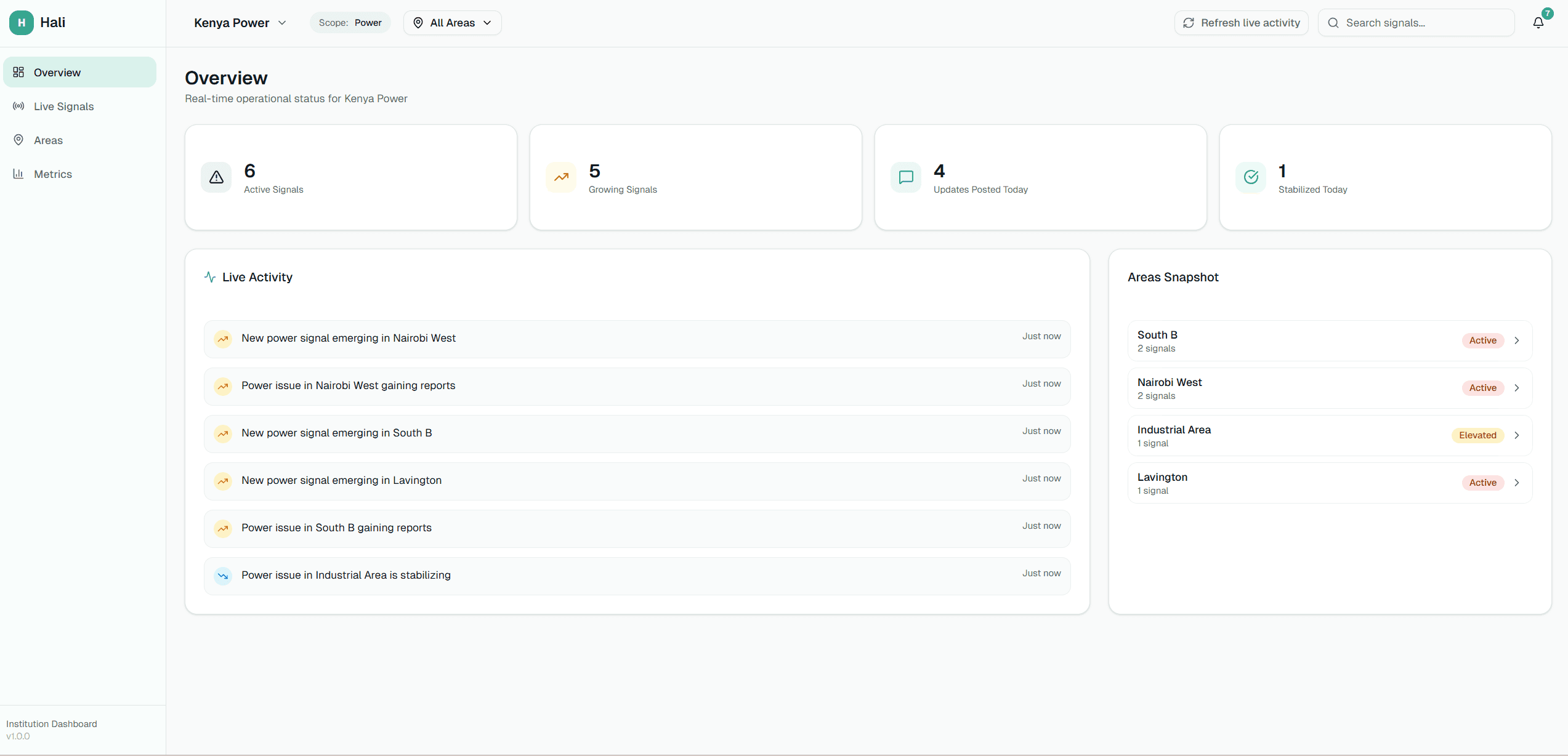Click the Active badge for South B
This screenshot has width=1568, height=756.
1482,340
